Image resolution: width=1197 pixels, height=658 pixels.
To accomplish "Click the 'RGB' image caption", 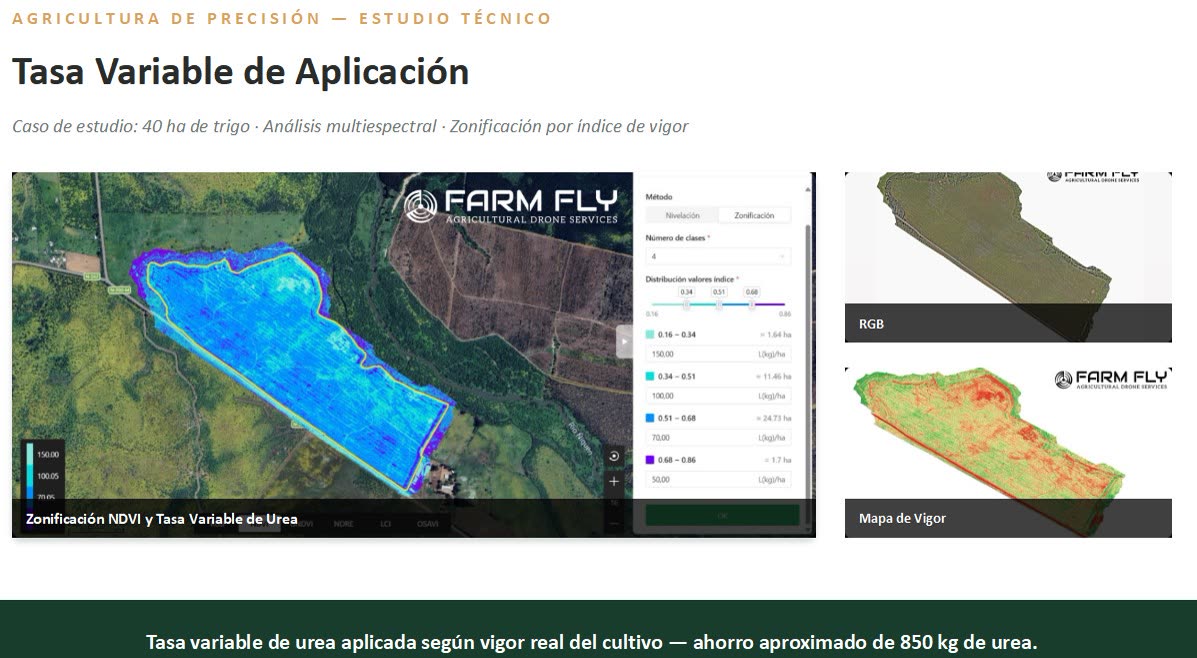I will tap(871, 324).
